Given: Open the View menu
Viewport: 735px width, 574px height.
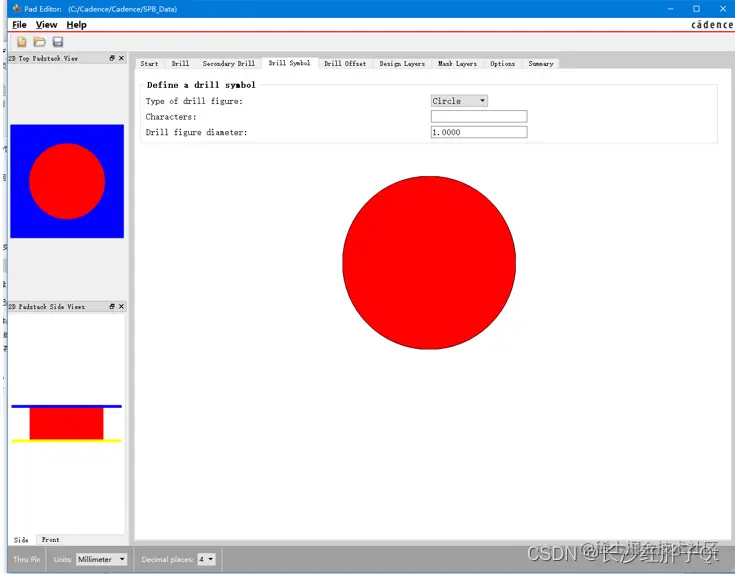Looking at the screenshot, I should (x=46, y=25).
